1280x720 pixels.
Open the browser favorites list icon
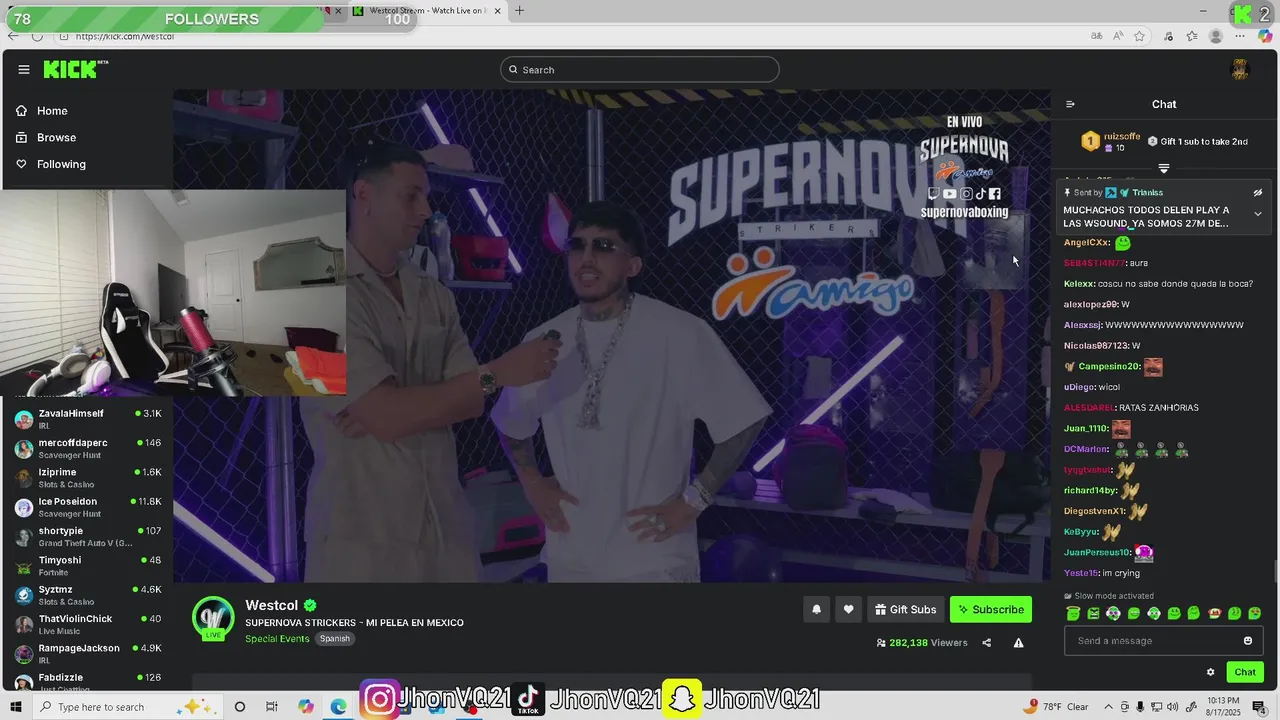pos(1192,36)
